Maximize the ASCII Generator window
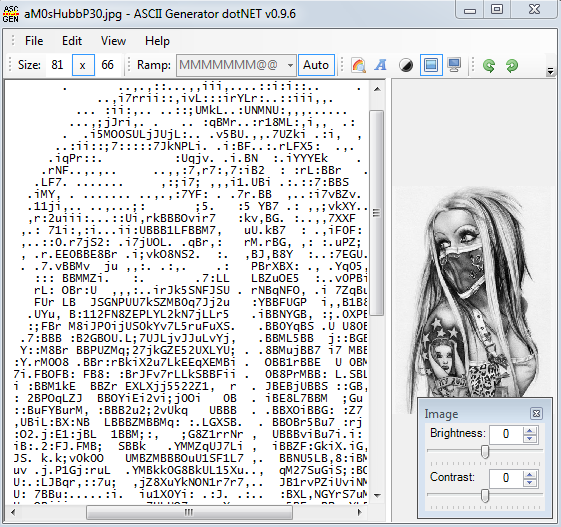The height and width of the screenshot is (527, 561). pos(497,10)
